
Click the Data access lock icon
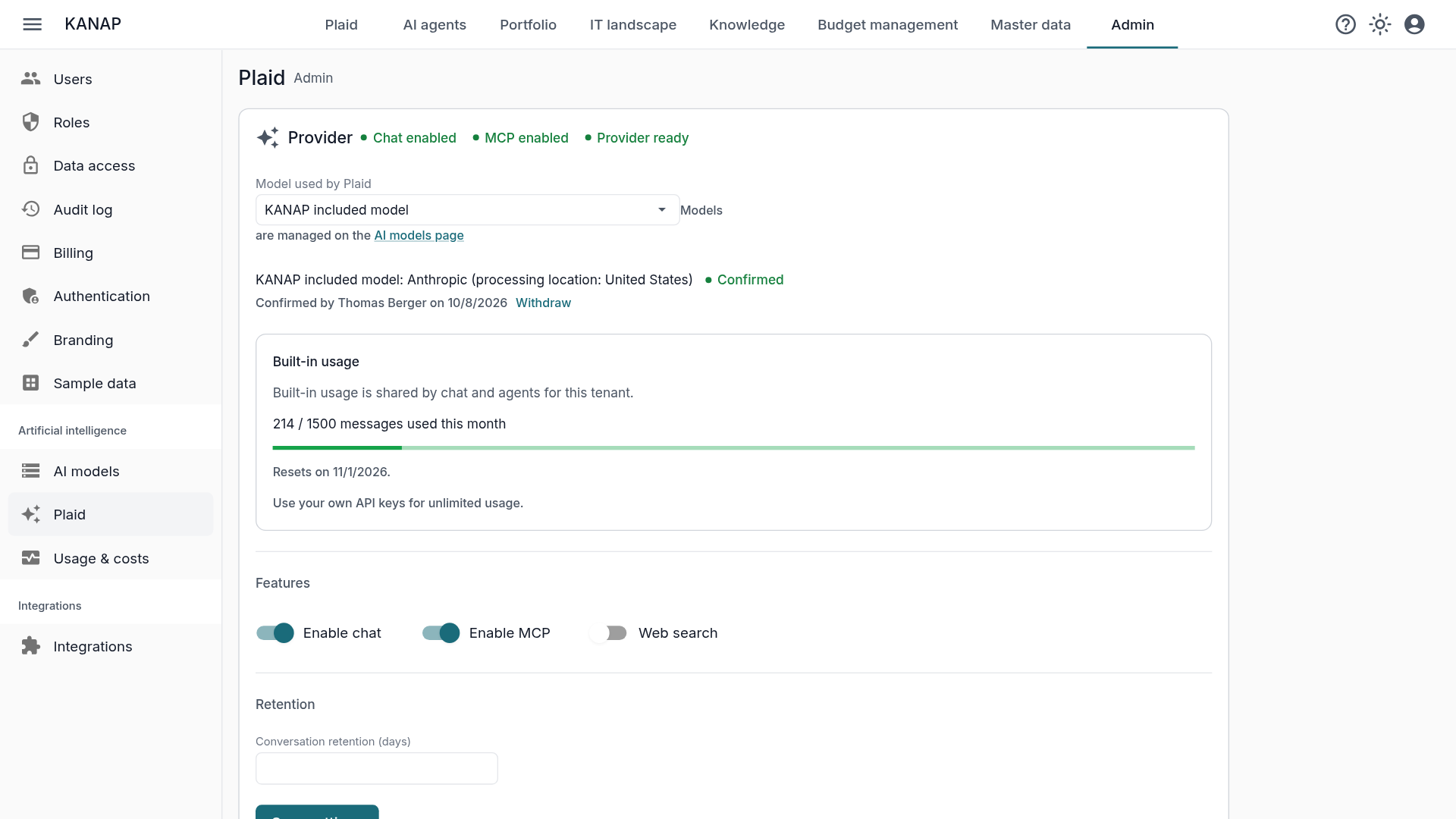pyautogui.click(x=30, y=165)
